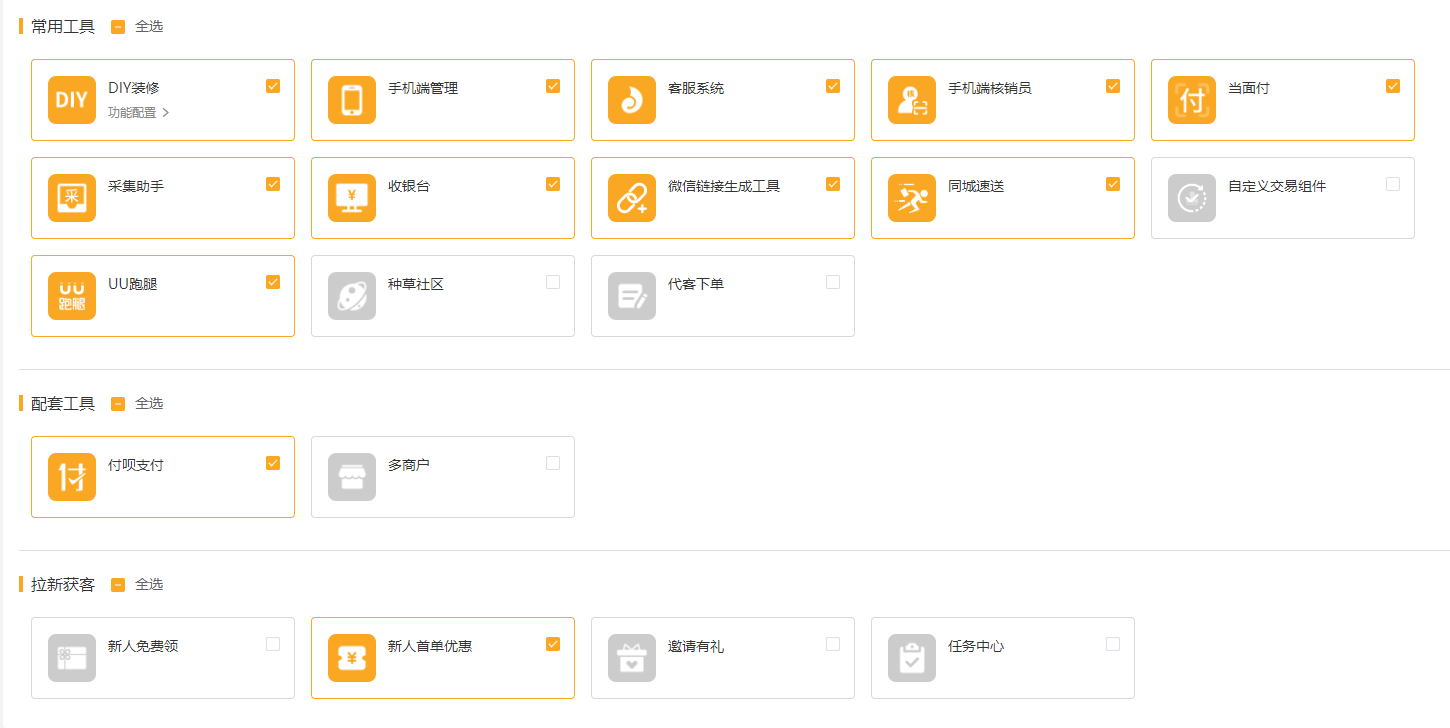
Task: Click the 当面付 payment icon
Action: [1192, 100]
